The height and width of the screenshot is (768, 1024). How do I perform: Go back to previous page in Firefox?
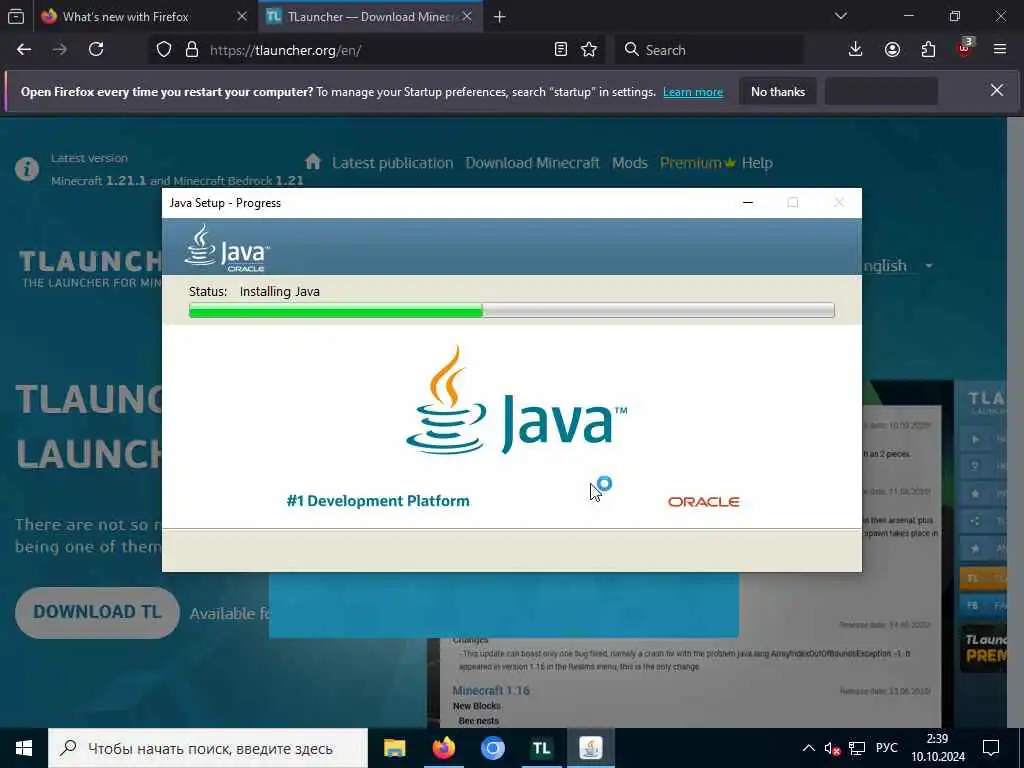tap(24, 50)
